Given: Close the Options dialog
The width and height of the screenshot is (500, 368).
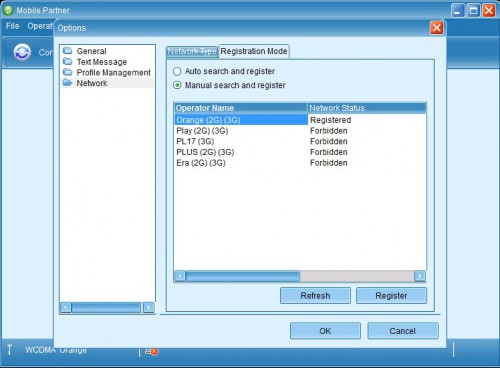Looking at the screenshot, I should pos(437,28).
